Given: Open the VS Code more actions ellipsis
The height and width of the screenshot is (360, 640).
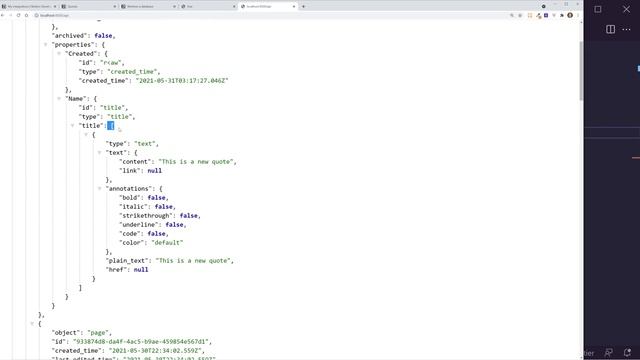Looking at the screenshot, I should [x=627, y=29].
